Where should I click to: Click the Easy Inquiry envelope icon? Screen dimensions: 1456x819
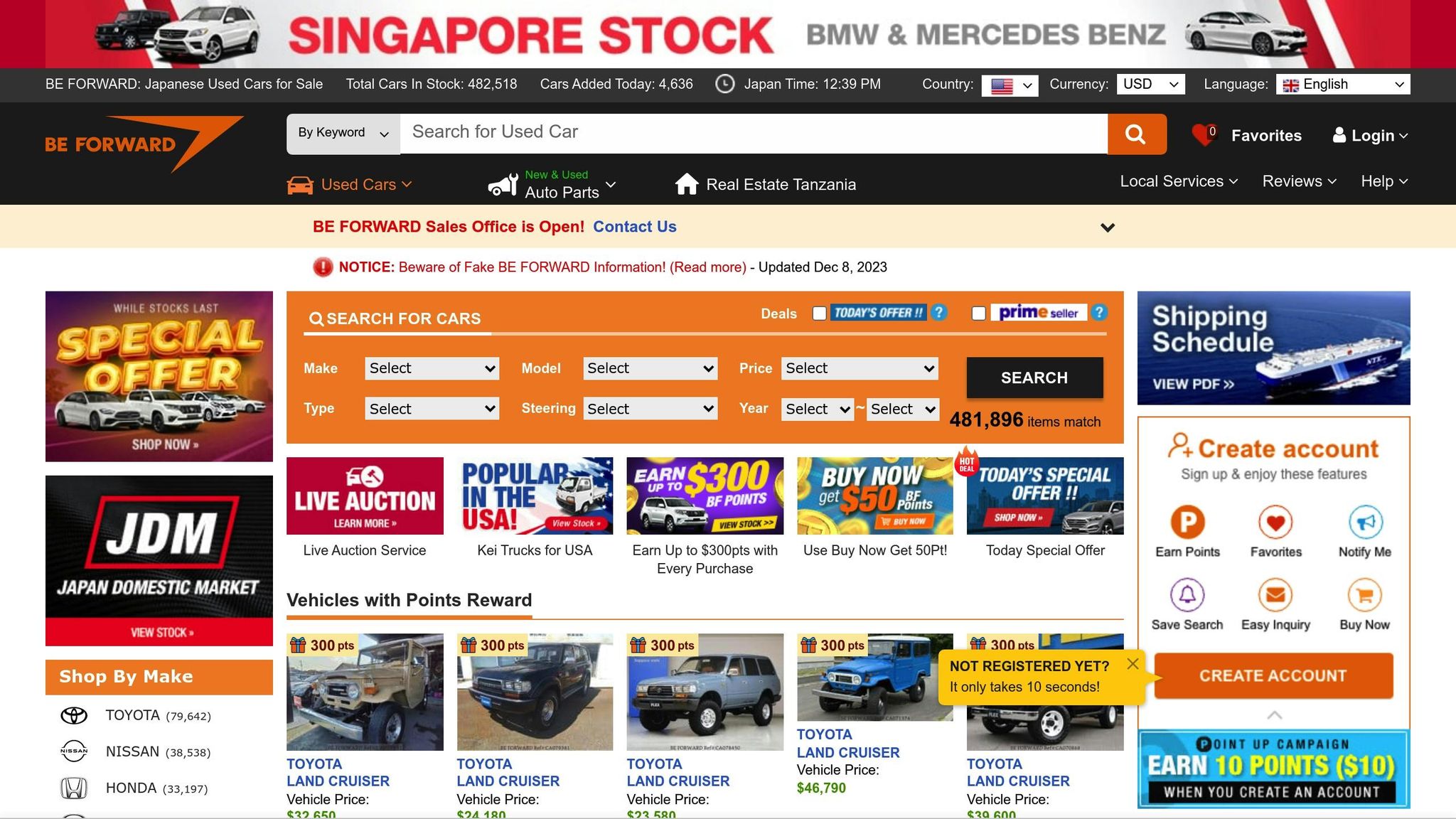(x=1275, y=595)
